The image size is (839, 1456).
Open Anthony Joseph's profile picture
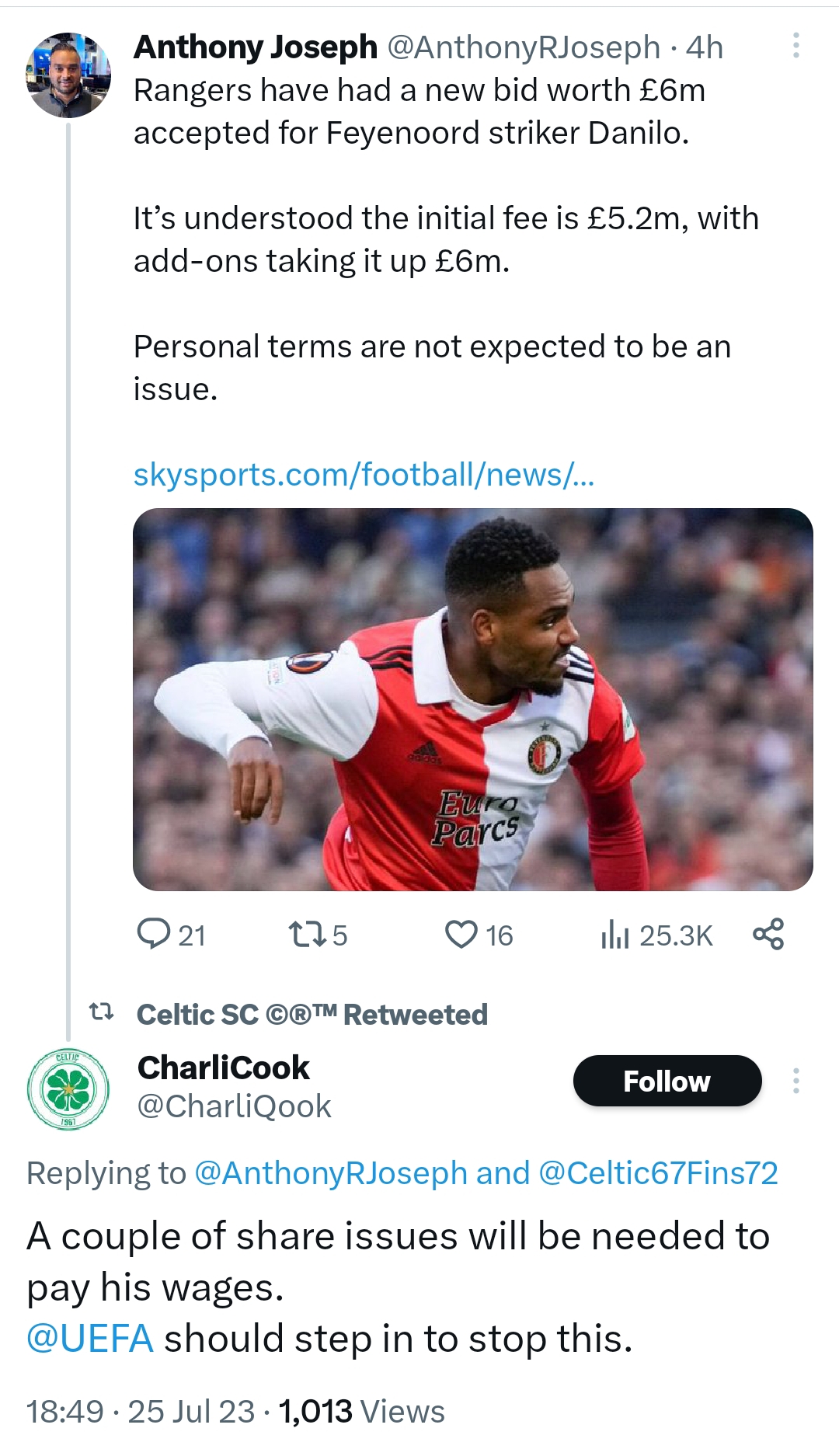click(x=68, y=75)
